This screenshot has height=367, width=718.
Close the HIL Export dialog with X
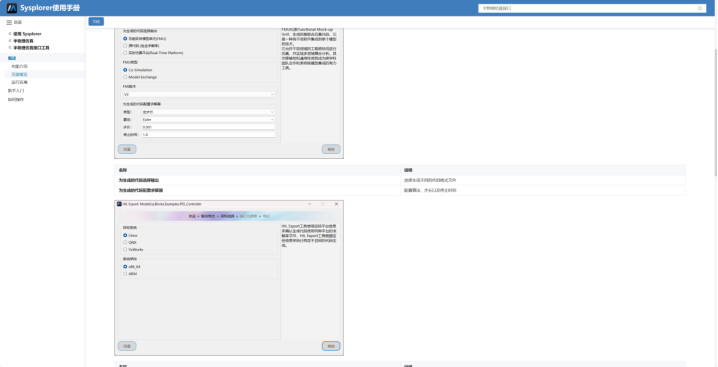point(337,204)
